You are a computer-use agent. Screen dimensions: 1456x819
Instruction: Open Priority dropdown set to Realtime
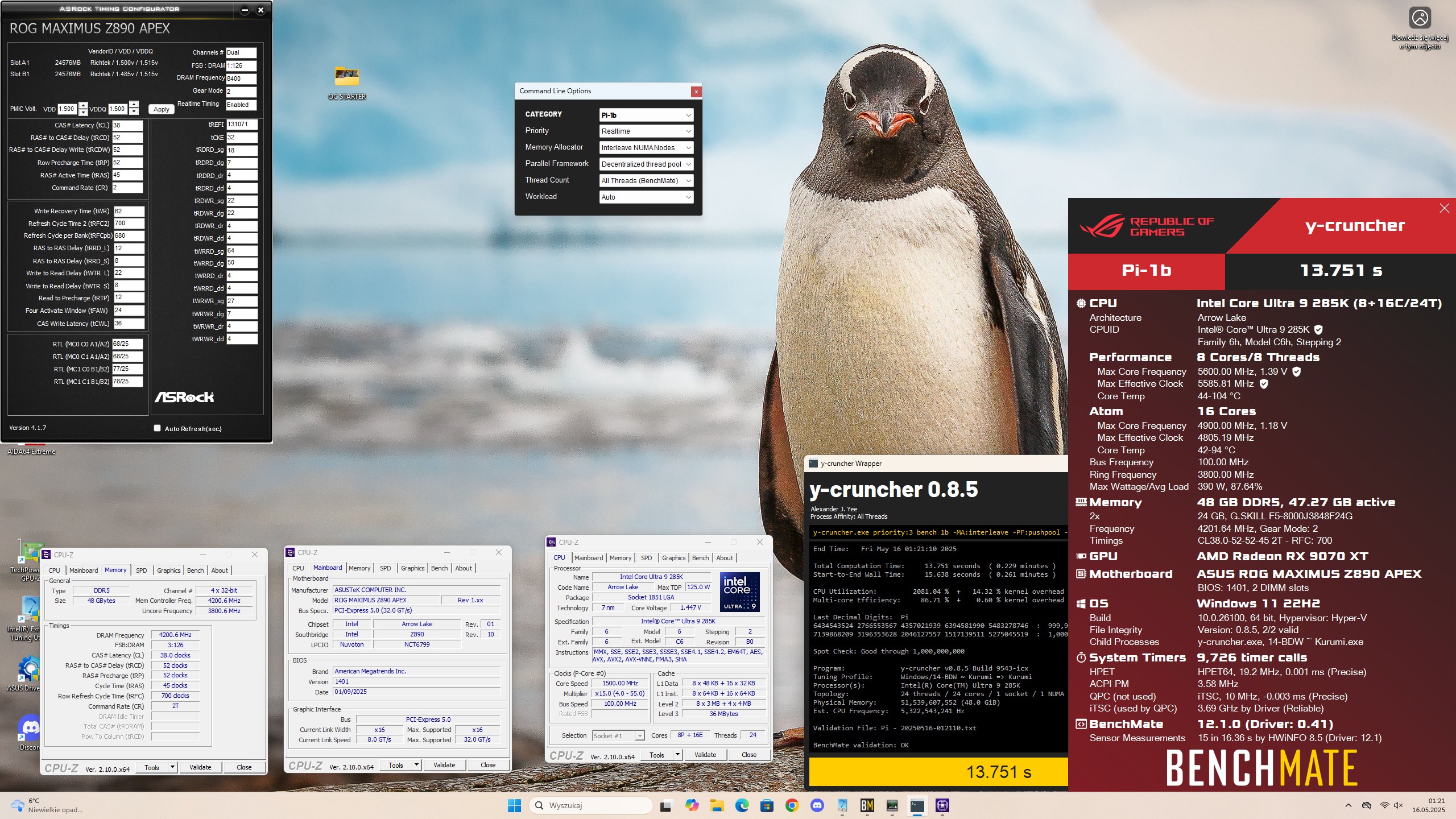[646, 131]
